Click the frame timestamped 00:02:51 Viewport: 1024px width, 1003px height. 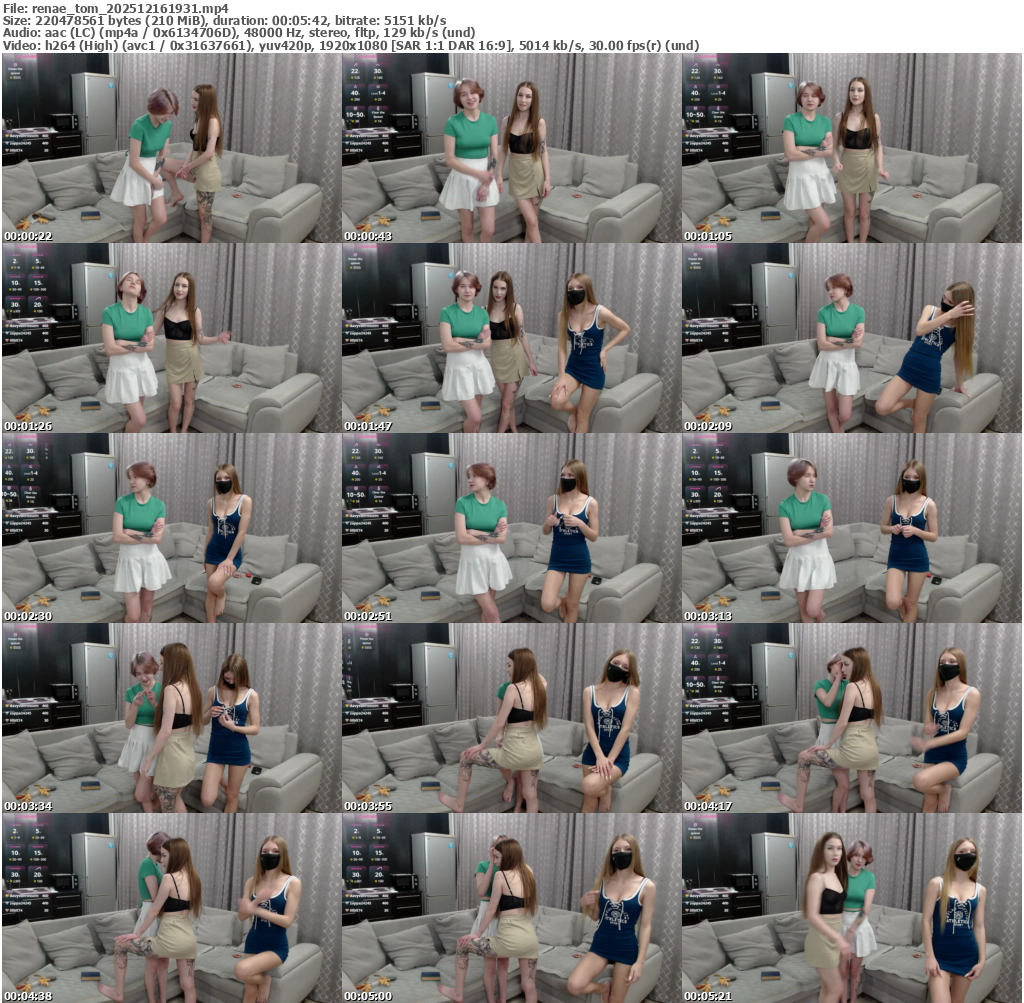511,528
